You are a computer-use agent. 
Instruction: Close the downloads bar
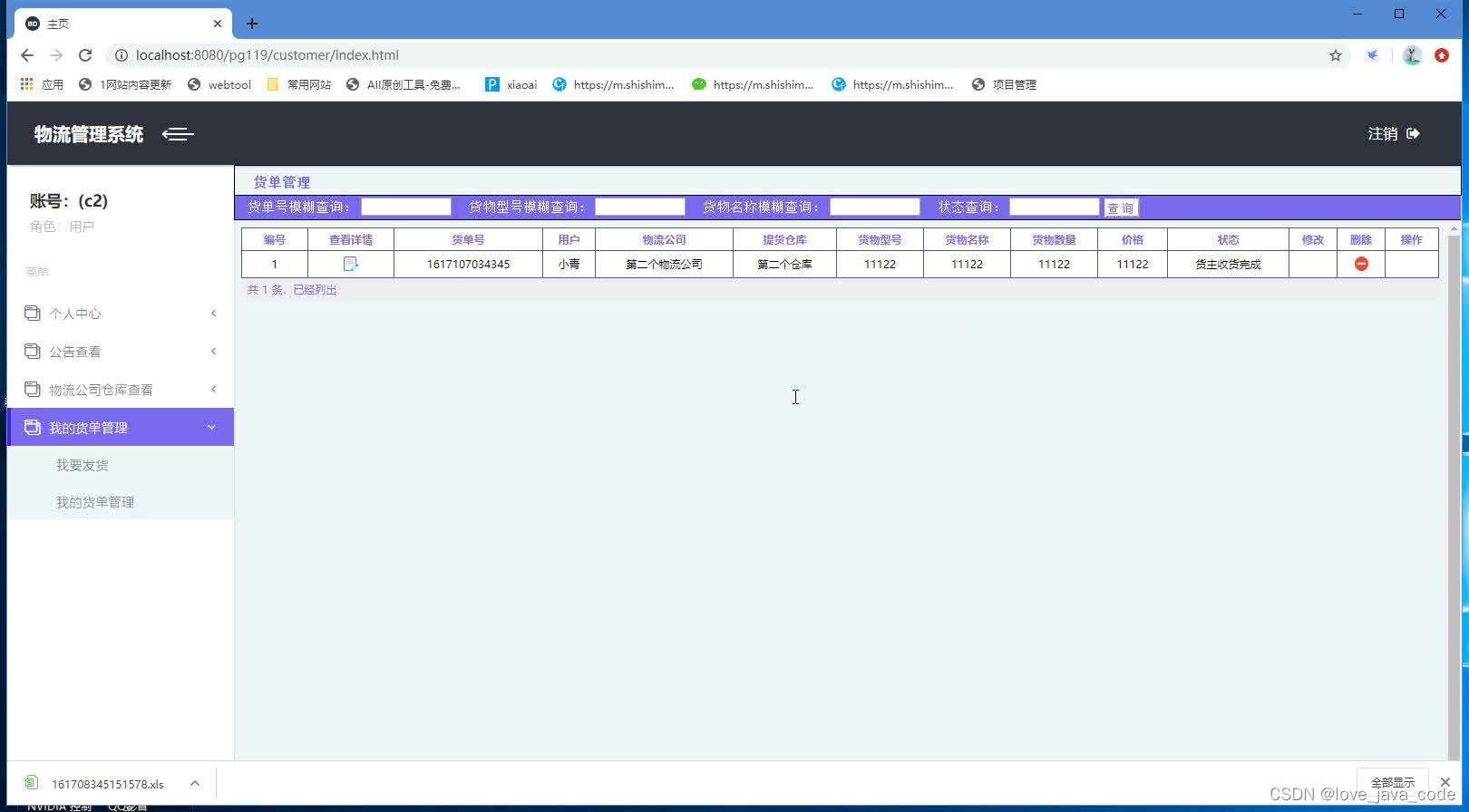click(1445, 782)
